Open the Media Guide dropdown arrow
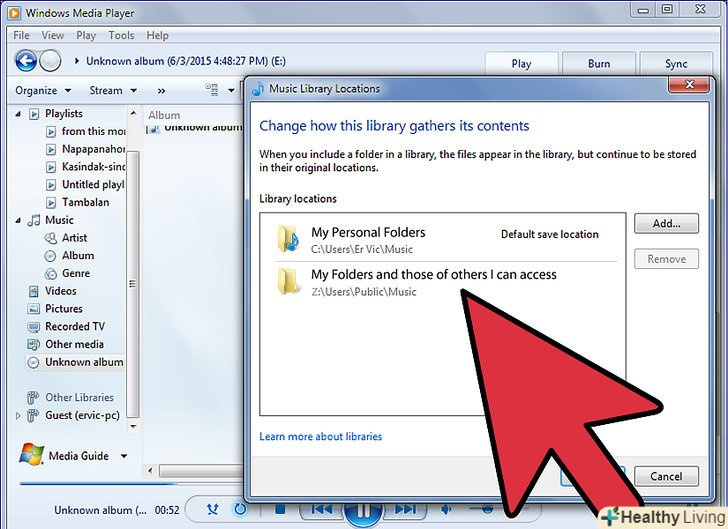Screen dimensions: 728x529 pos(124,456)
